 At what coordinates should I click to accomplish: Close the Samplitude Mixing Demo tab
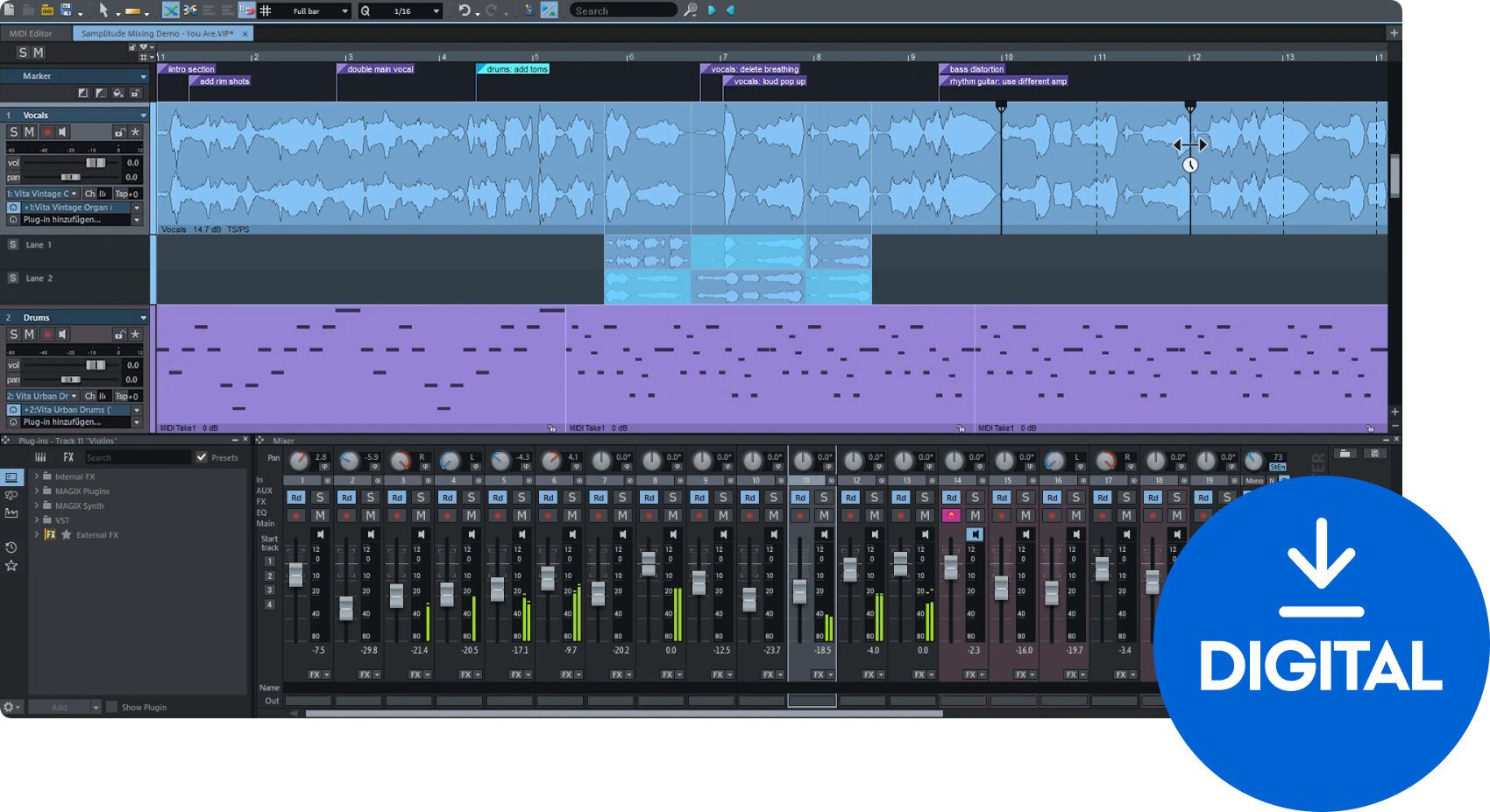pos(245,33)
